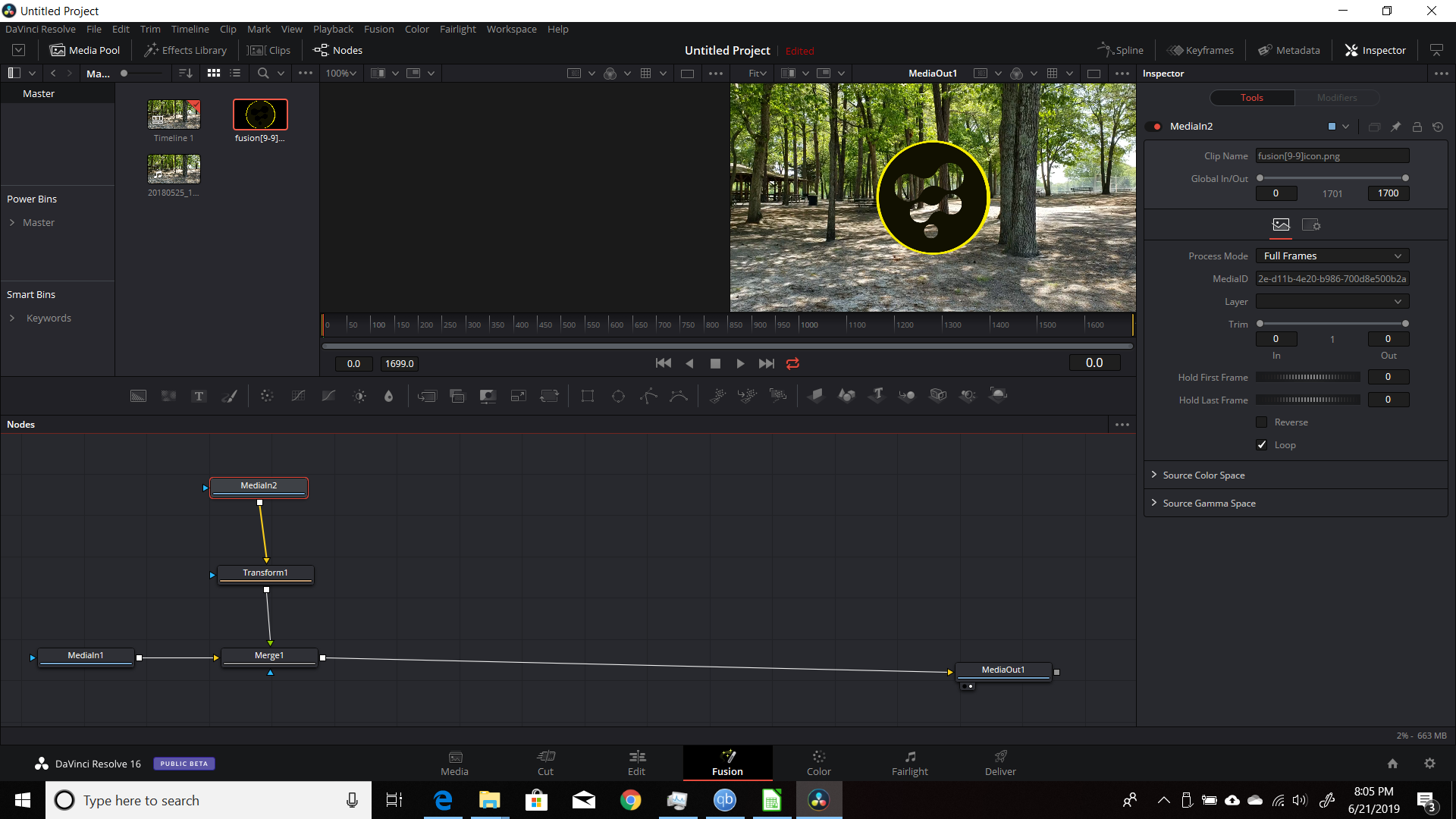
Task: Add a Text 3D node
Action: pyautogui.click(x=877, y=395)
